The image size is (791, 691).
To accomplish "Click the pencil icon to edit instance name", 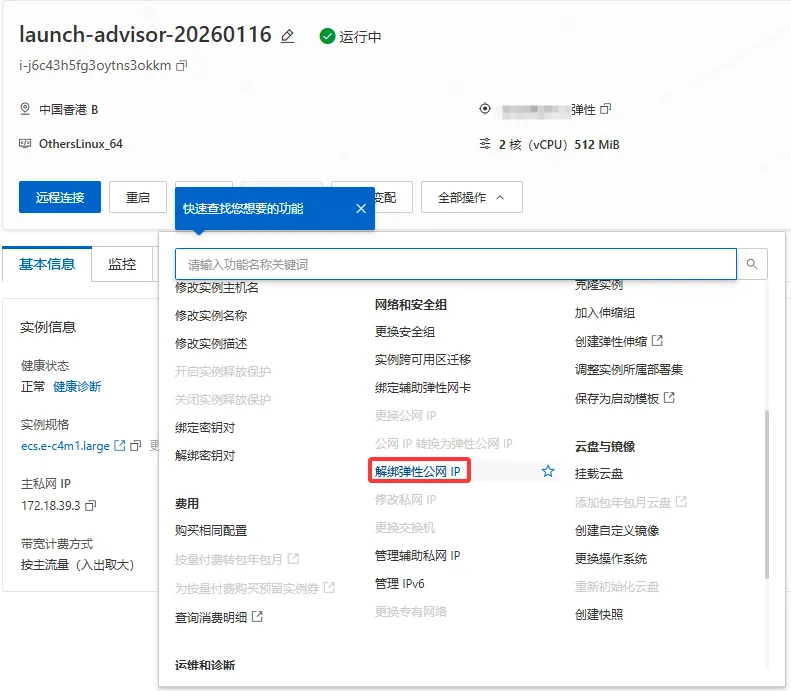I will tap(288, 36).
